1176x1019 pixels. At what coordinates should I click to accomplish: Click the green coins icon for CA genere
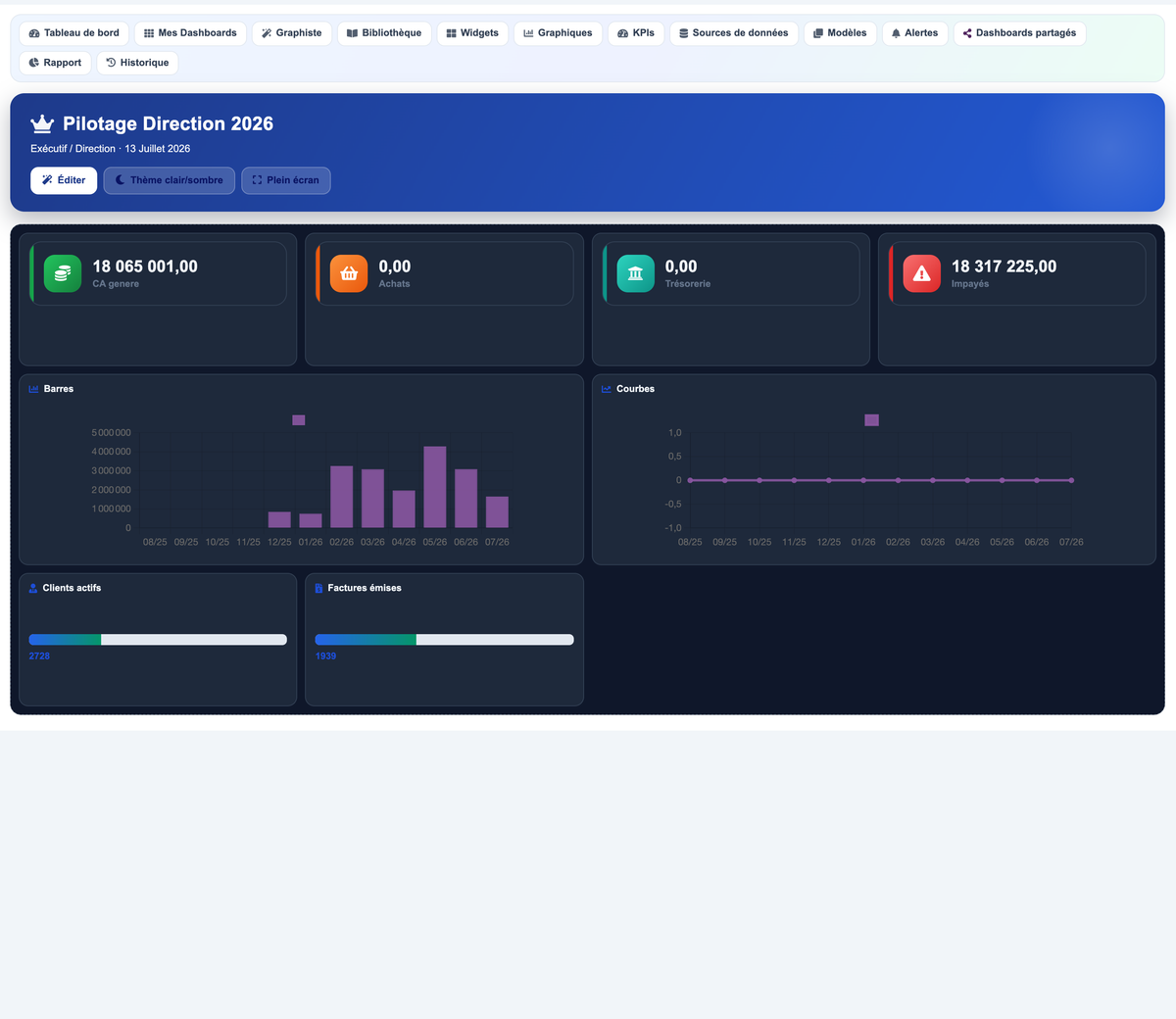pyautogui.click(x=63, y=273)
